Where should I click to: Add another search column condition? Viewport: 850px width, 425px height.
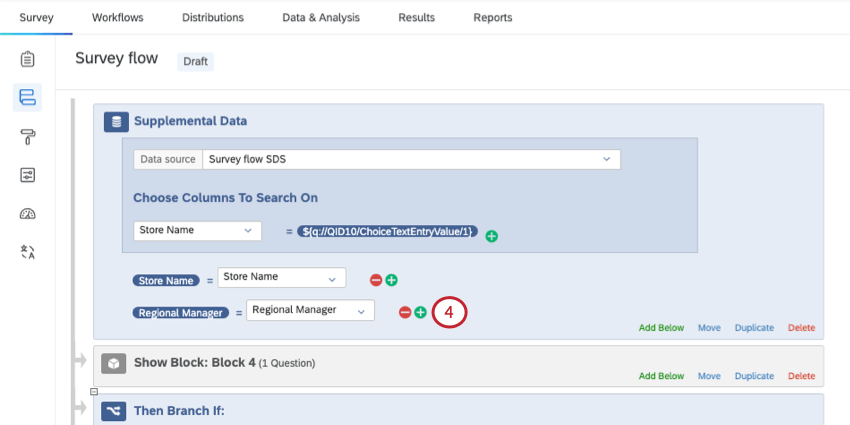(x=492, y=236)
